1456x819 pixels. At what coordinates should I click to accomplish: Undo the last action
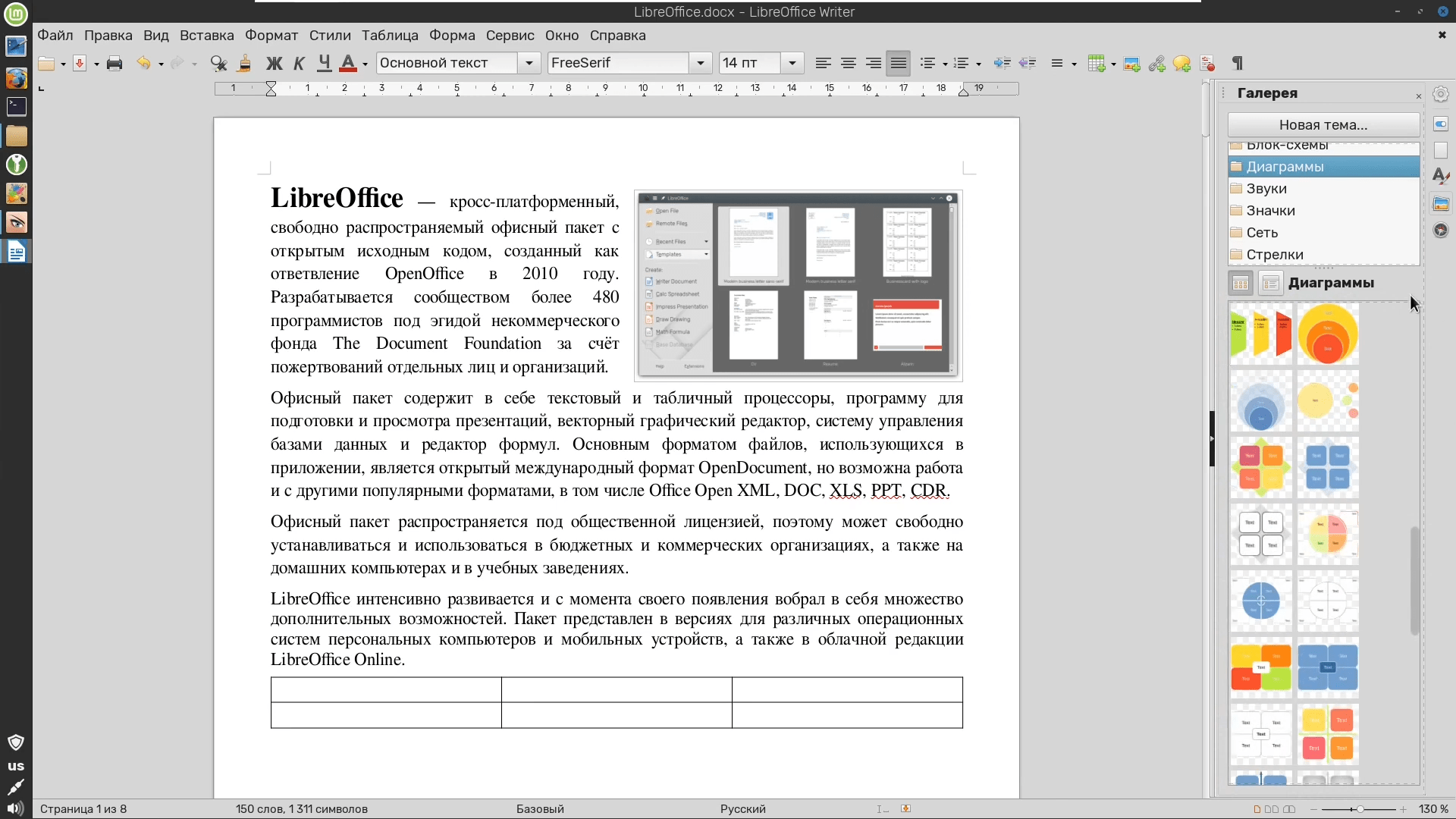coord(143,64)
